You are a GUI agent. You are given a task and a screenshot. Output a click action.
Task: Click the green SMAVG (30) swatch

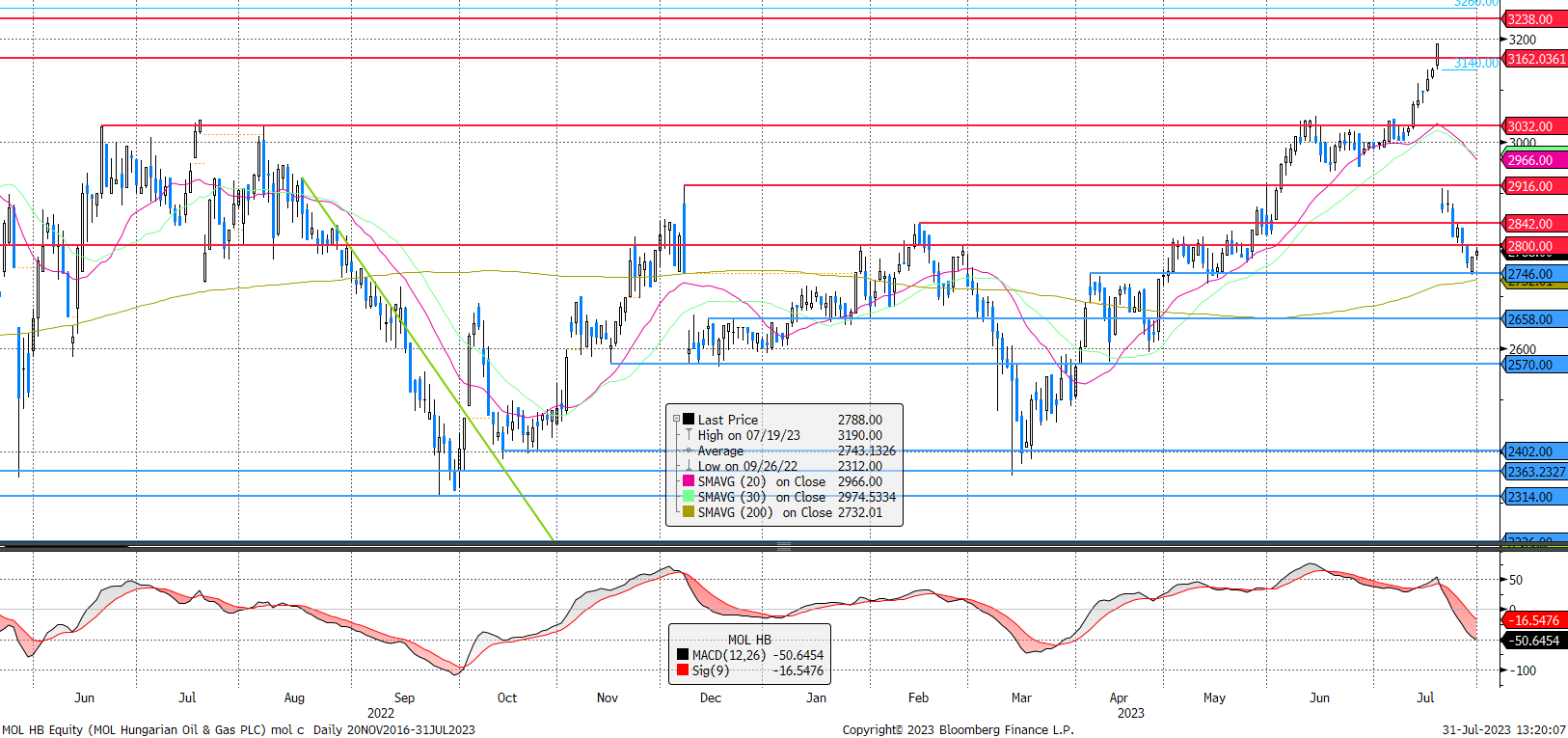[x=689, y=496]
